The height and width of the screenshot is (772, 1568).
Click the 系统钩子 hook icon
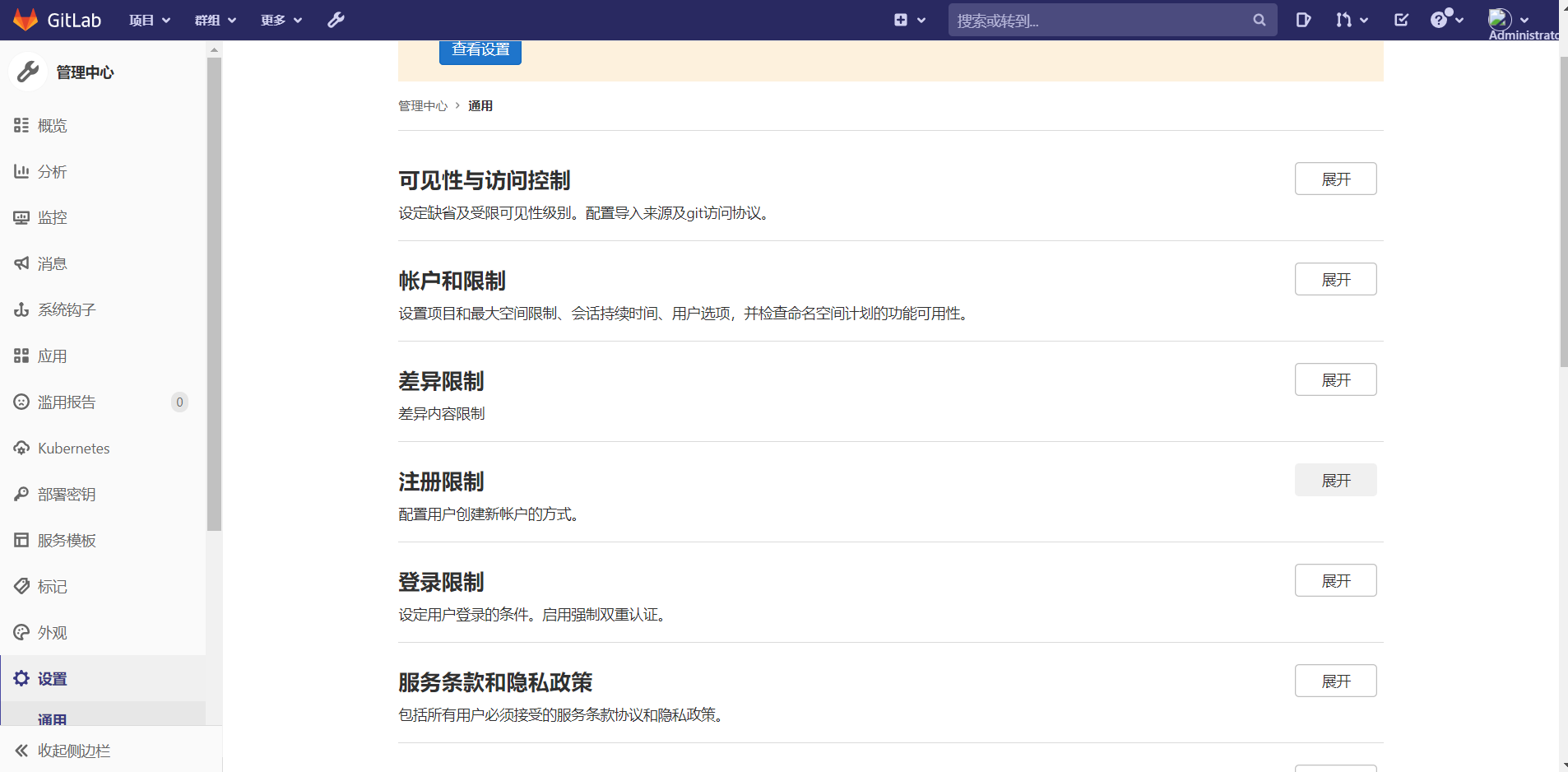tap(21, 309)
